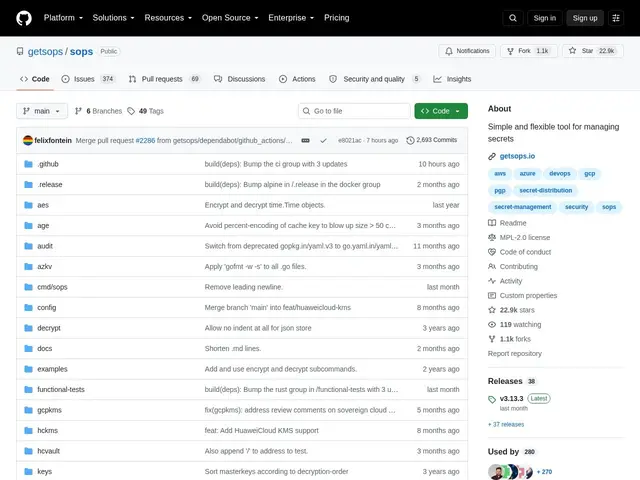Open the getsops owner link

(45, 51)
